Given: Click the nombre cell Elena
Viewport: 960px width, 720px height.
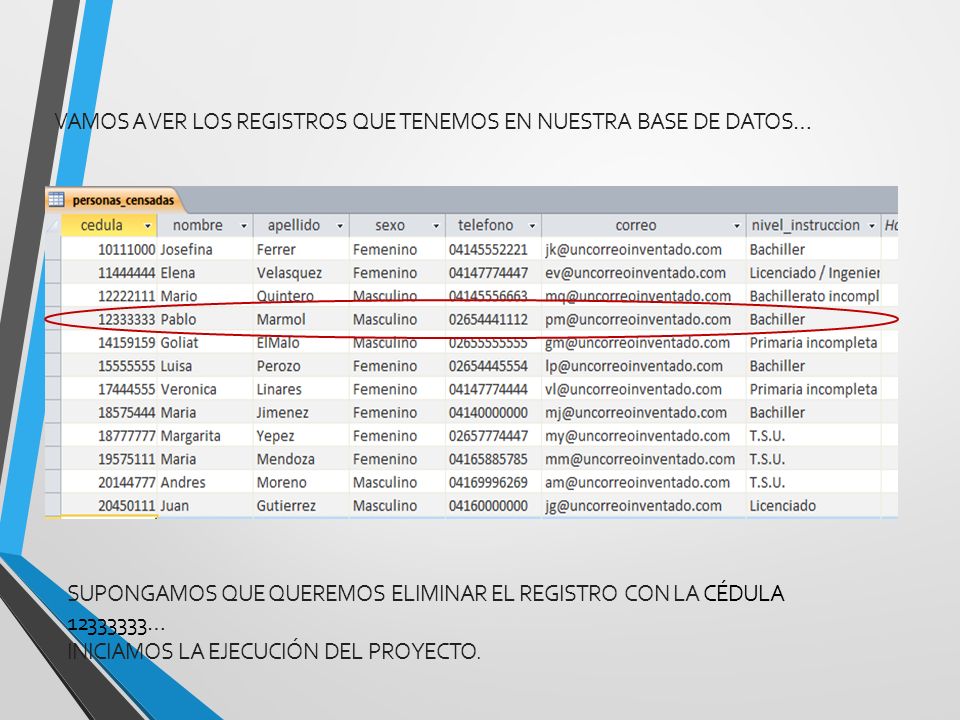Looking at the screenshot, I should [x=205, y=272].
